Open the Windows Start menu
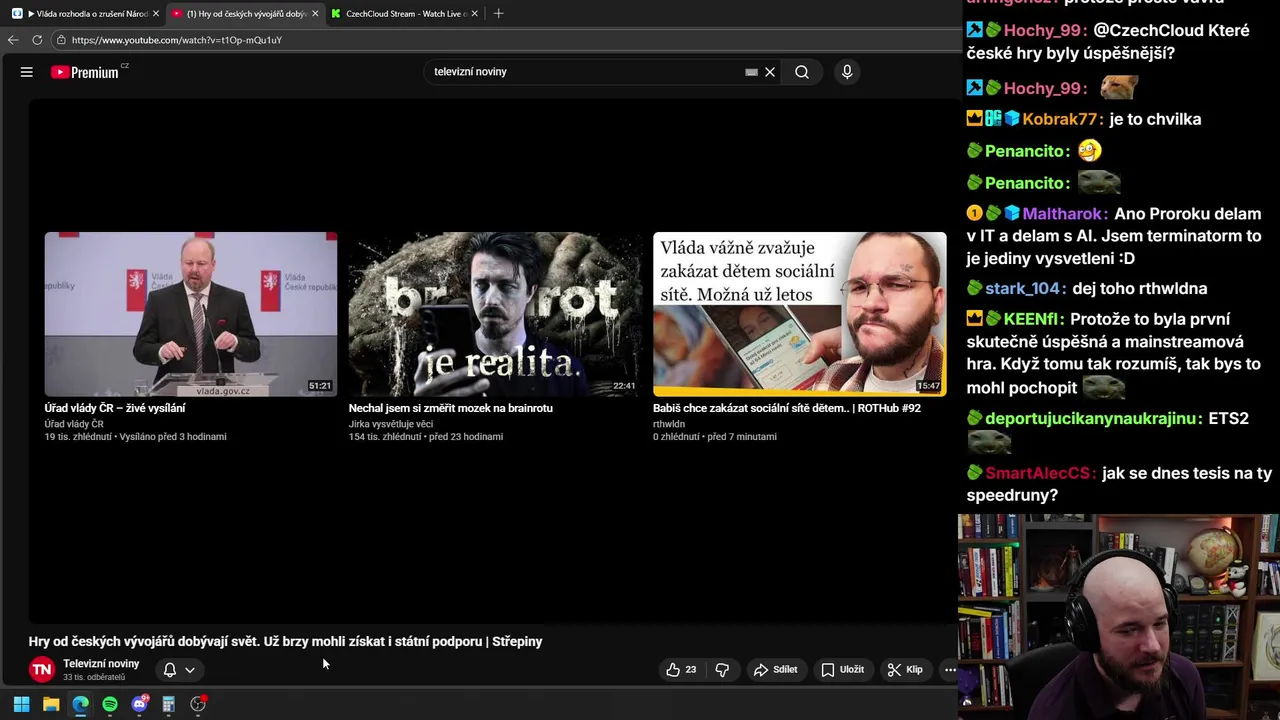 21,704
